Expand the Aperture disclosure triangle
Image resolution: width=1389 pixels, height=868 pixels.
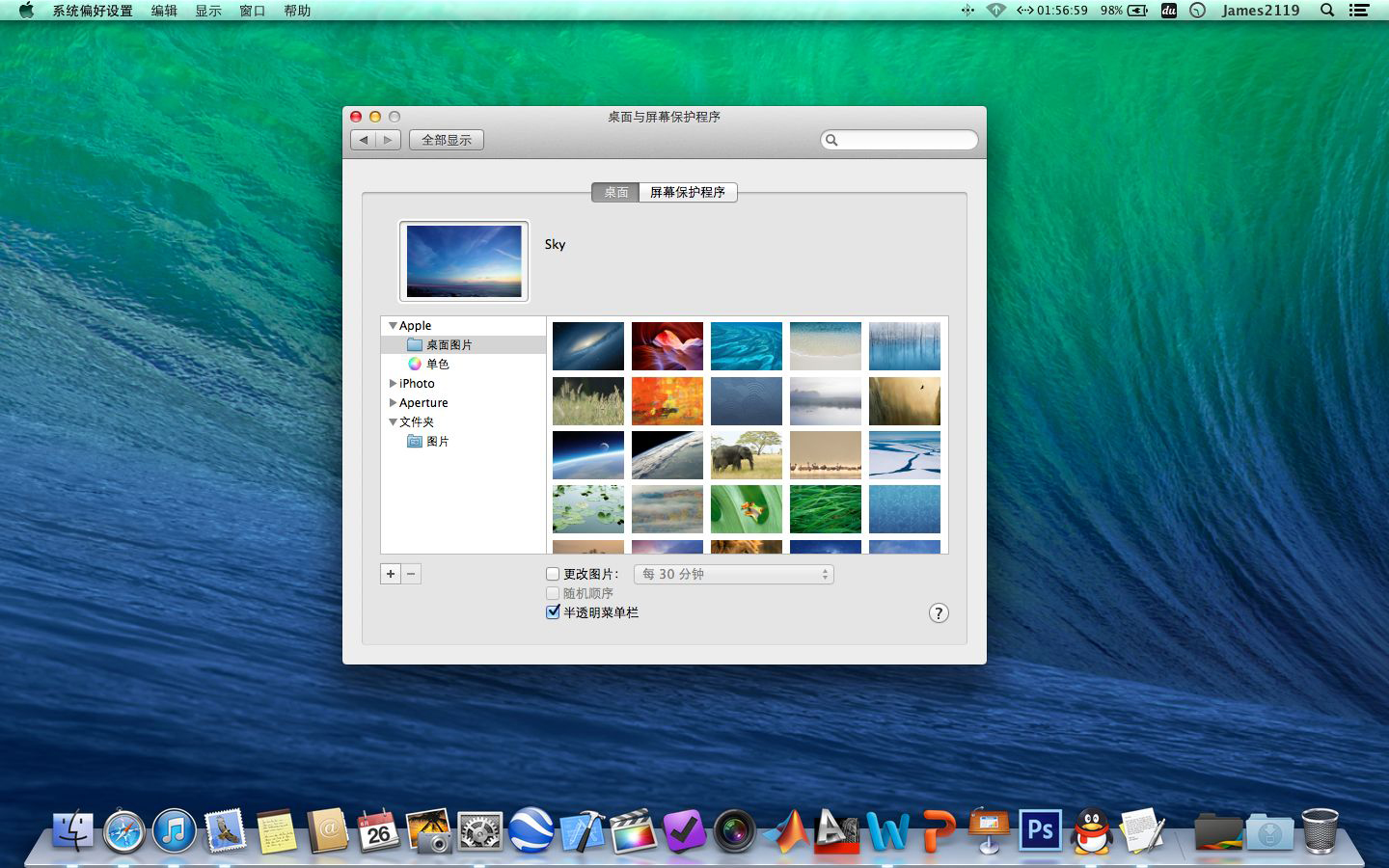[x=393, y=402]
